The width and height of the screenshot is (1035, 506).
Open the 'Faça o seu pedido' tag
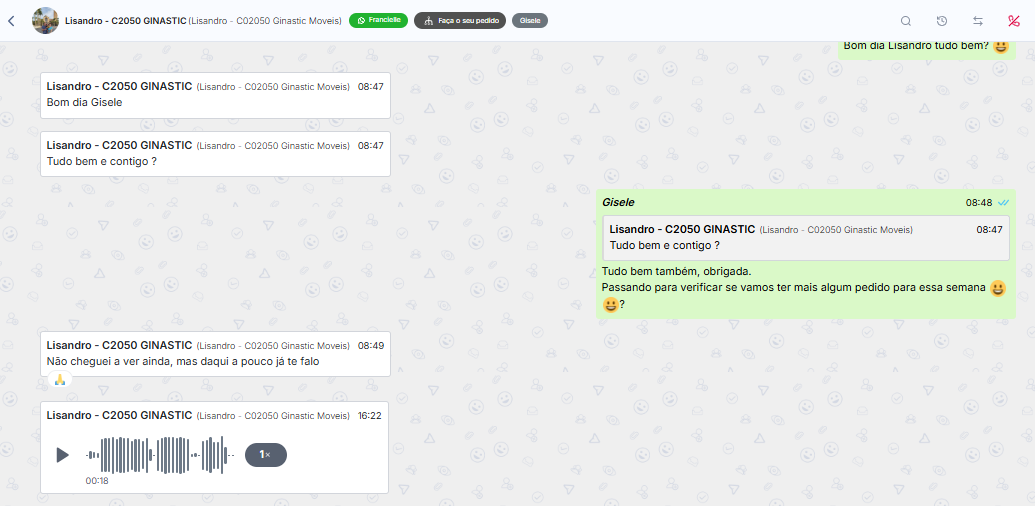460,20
